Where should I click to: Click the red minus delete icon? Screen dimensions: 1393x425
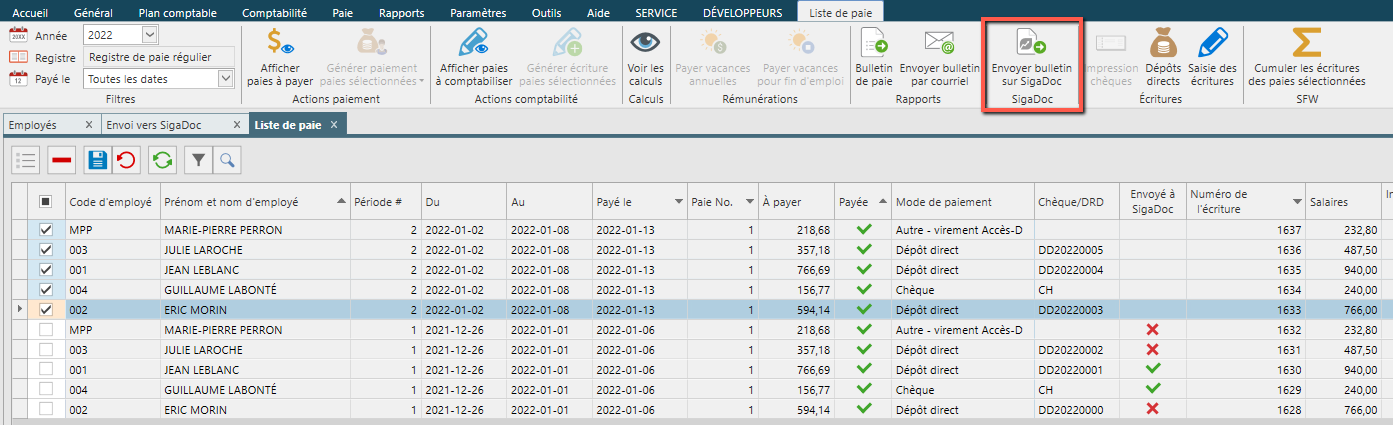coord(62,159)
